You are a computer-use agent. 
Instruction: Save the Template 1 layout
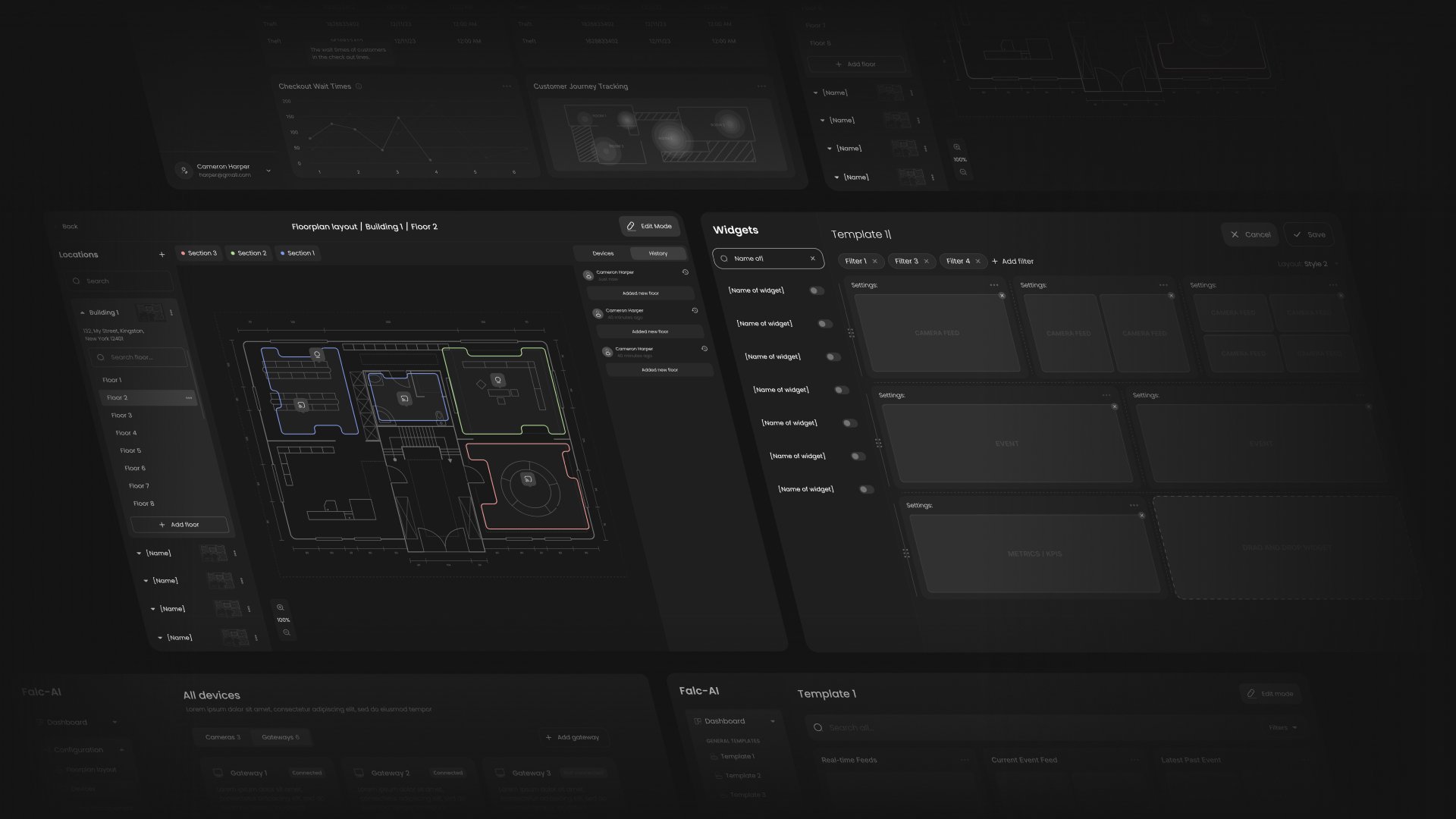tap(1310, 234)
